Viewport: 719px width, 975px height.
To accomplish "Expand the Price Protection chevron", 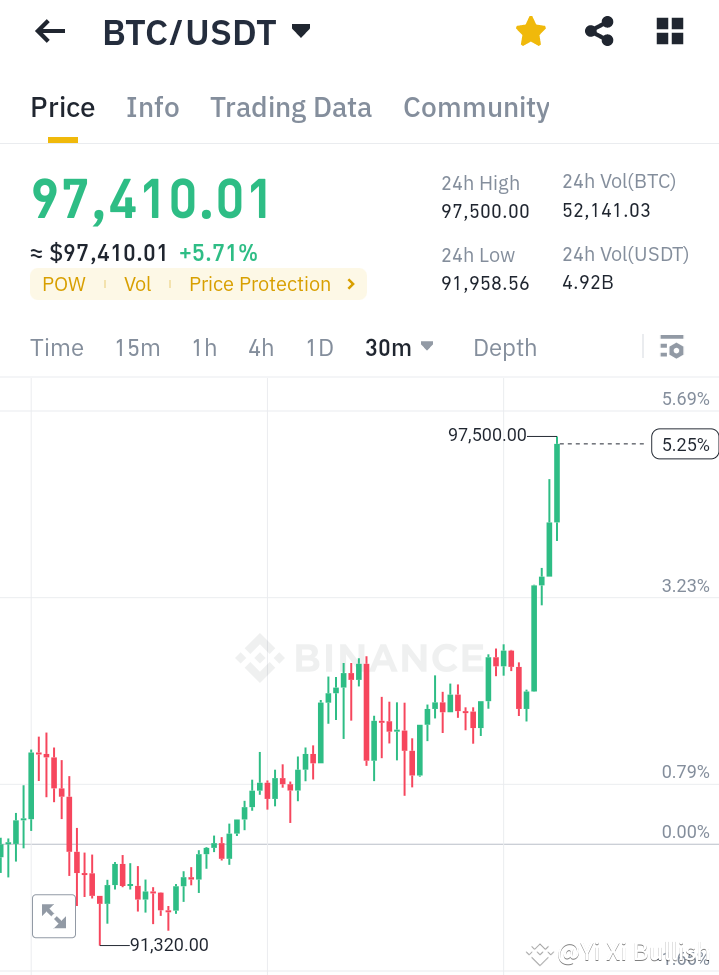I will click(x=350, y=284).
